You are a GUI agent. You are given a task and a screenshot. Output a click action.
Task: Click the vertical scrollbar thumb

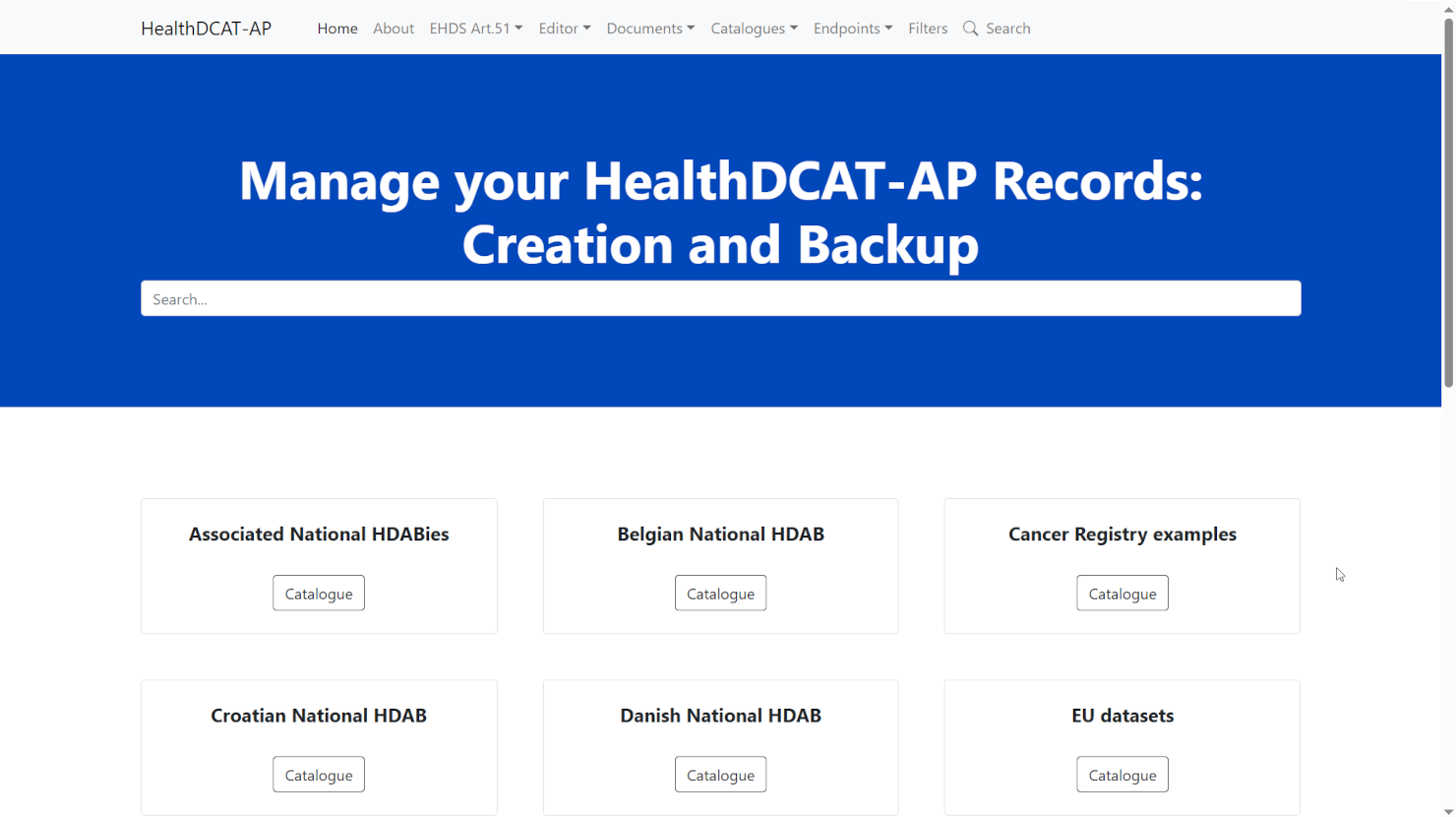click(1448, 197)
